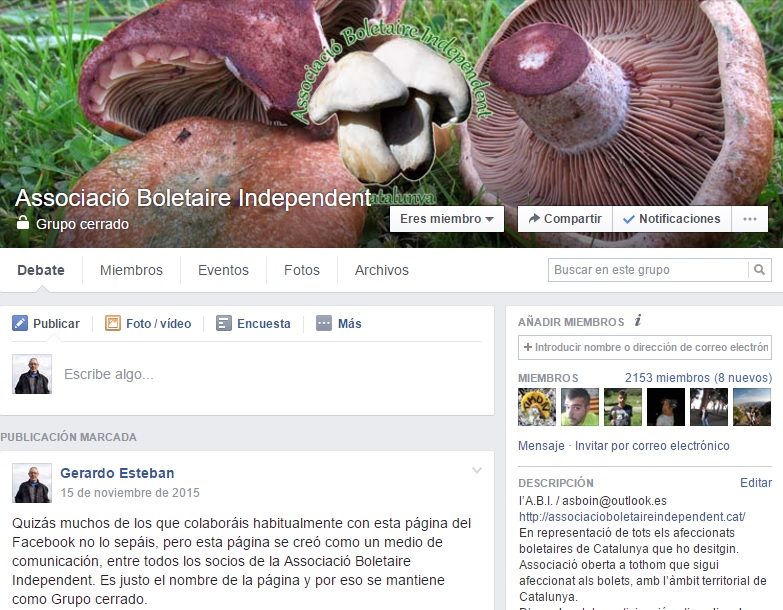
Task: Open the Archivos tab
Action: [382, 270]
